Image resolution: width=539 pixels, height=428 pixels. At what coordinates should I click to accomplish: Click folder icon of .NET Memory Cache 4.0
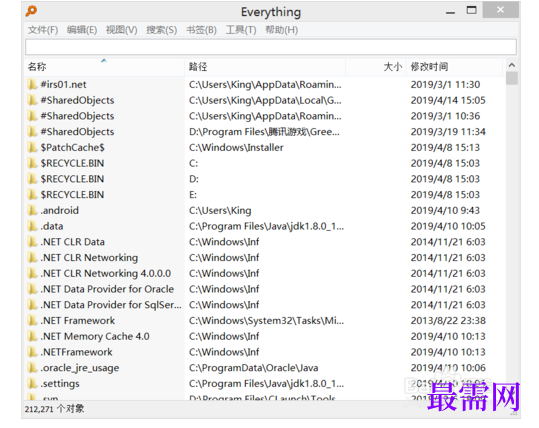point(32,336)
